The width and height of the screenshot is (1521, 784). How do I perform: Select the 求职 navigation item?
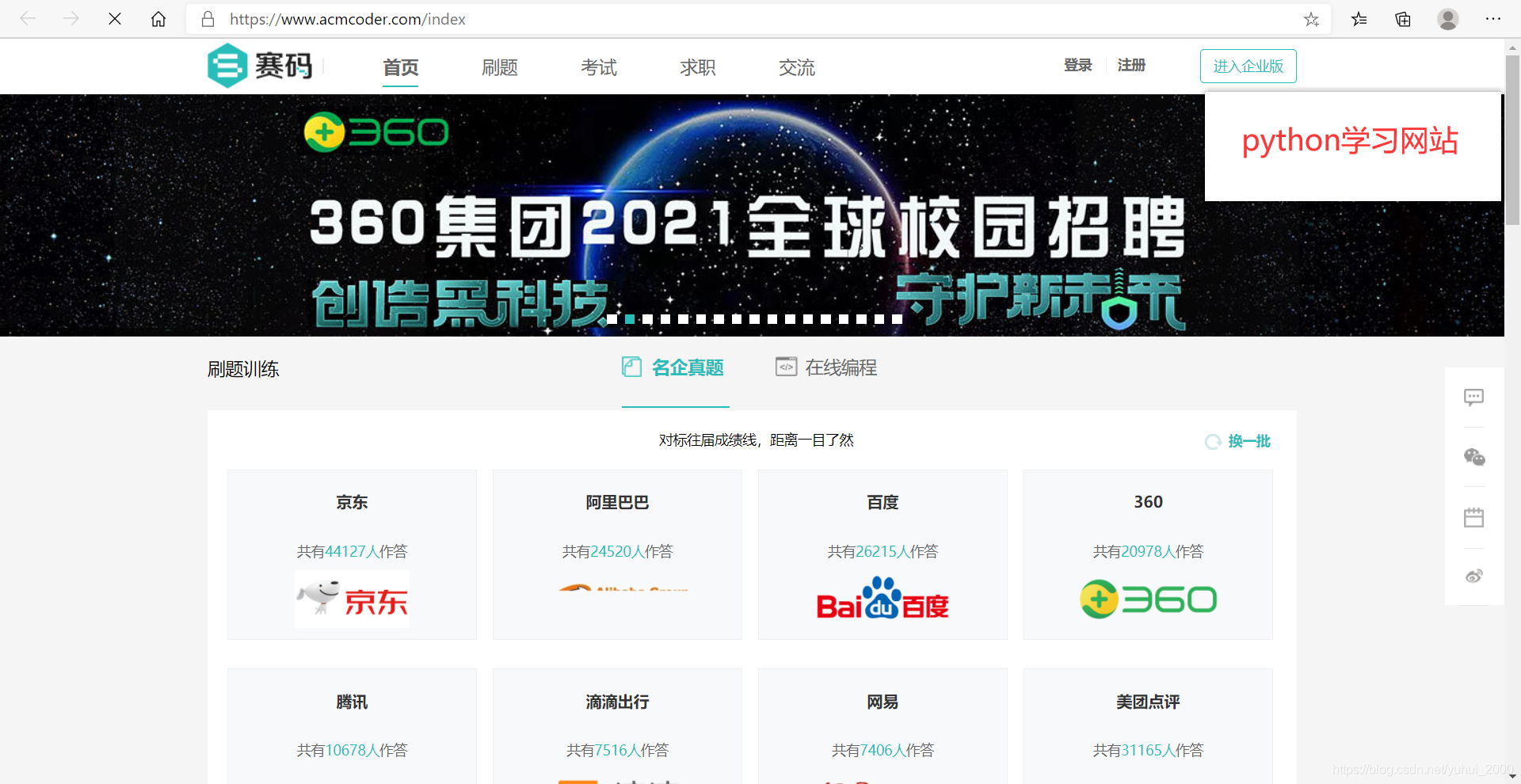click(698, 68)
